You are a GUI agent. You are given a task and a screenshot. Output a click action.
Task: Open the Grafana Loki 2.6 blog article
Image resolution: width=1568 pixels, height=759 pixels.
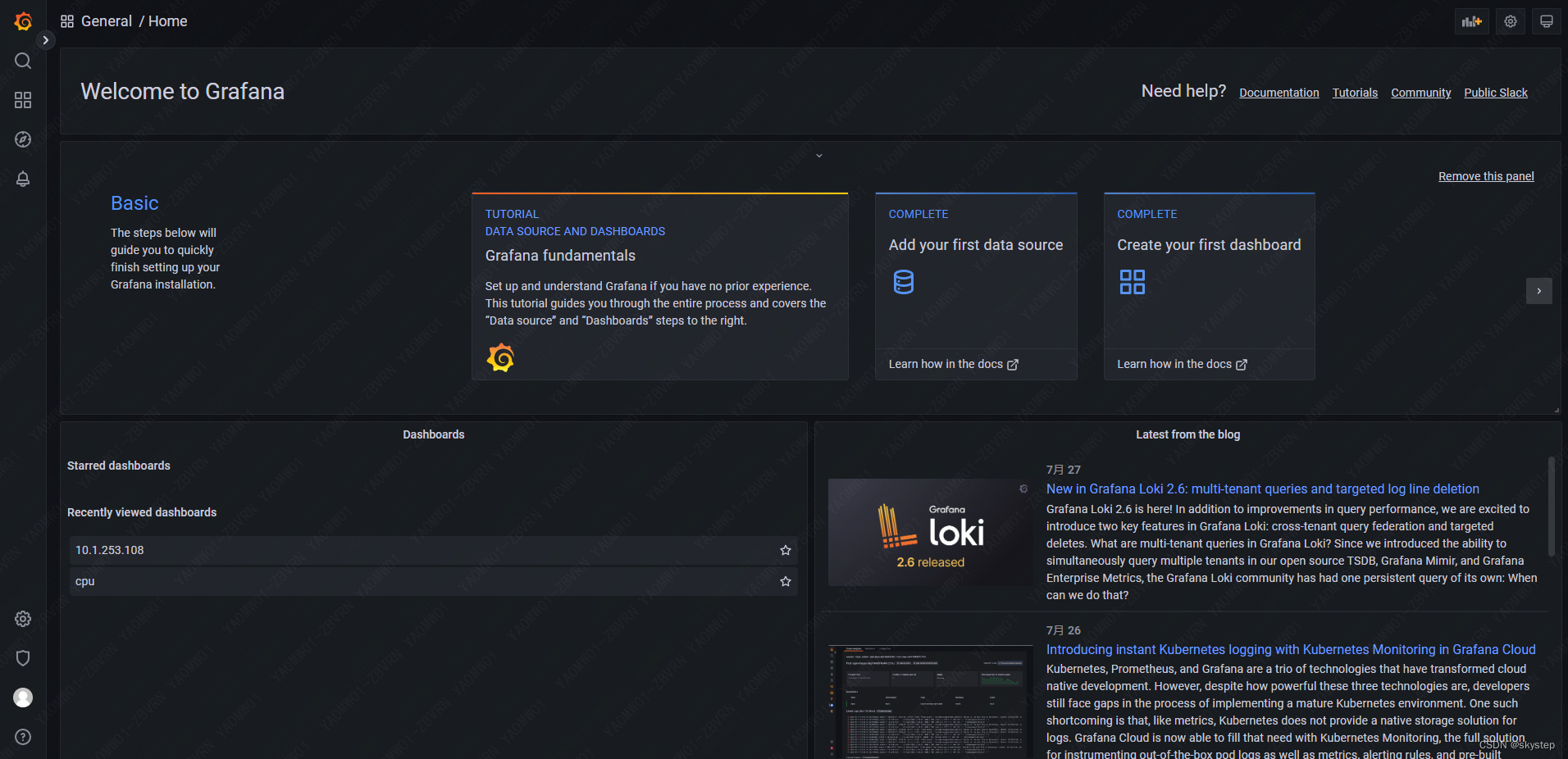1262,489
